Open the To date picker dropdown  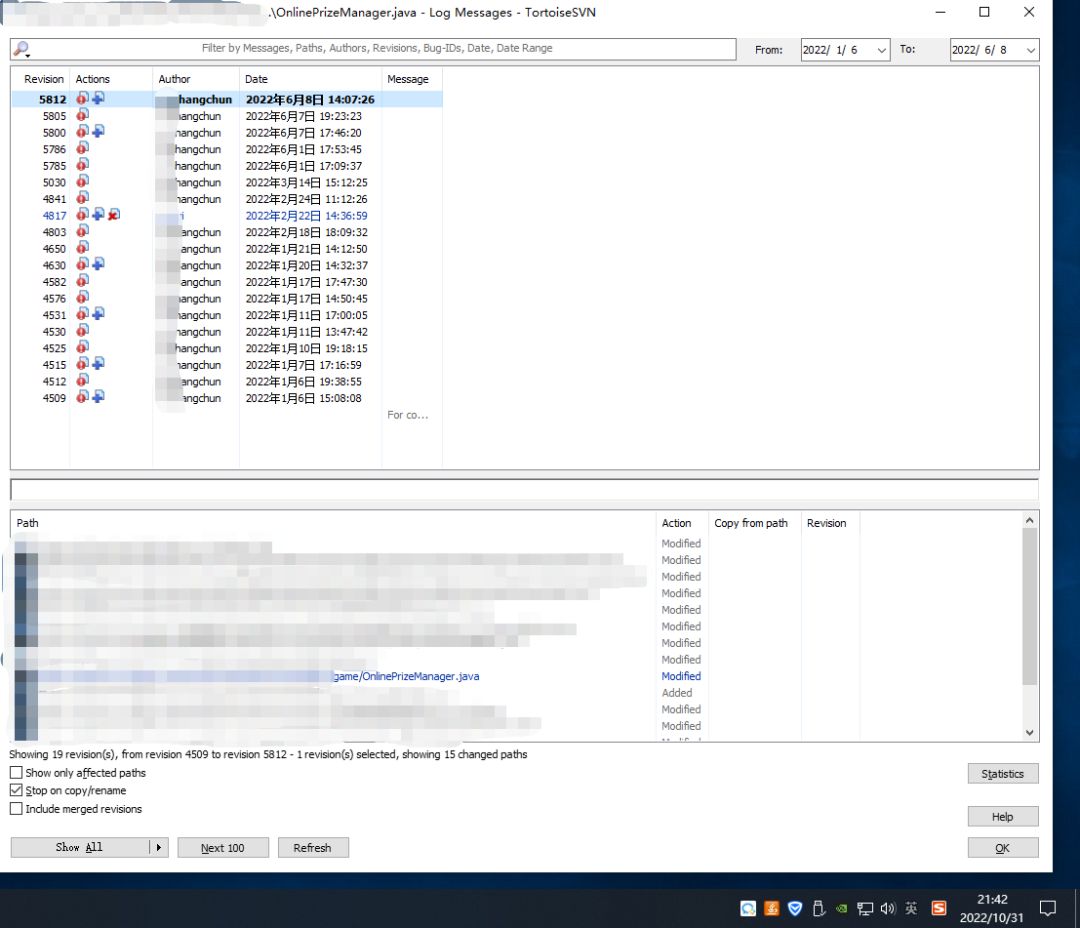coord(1030,50)
